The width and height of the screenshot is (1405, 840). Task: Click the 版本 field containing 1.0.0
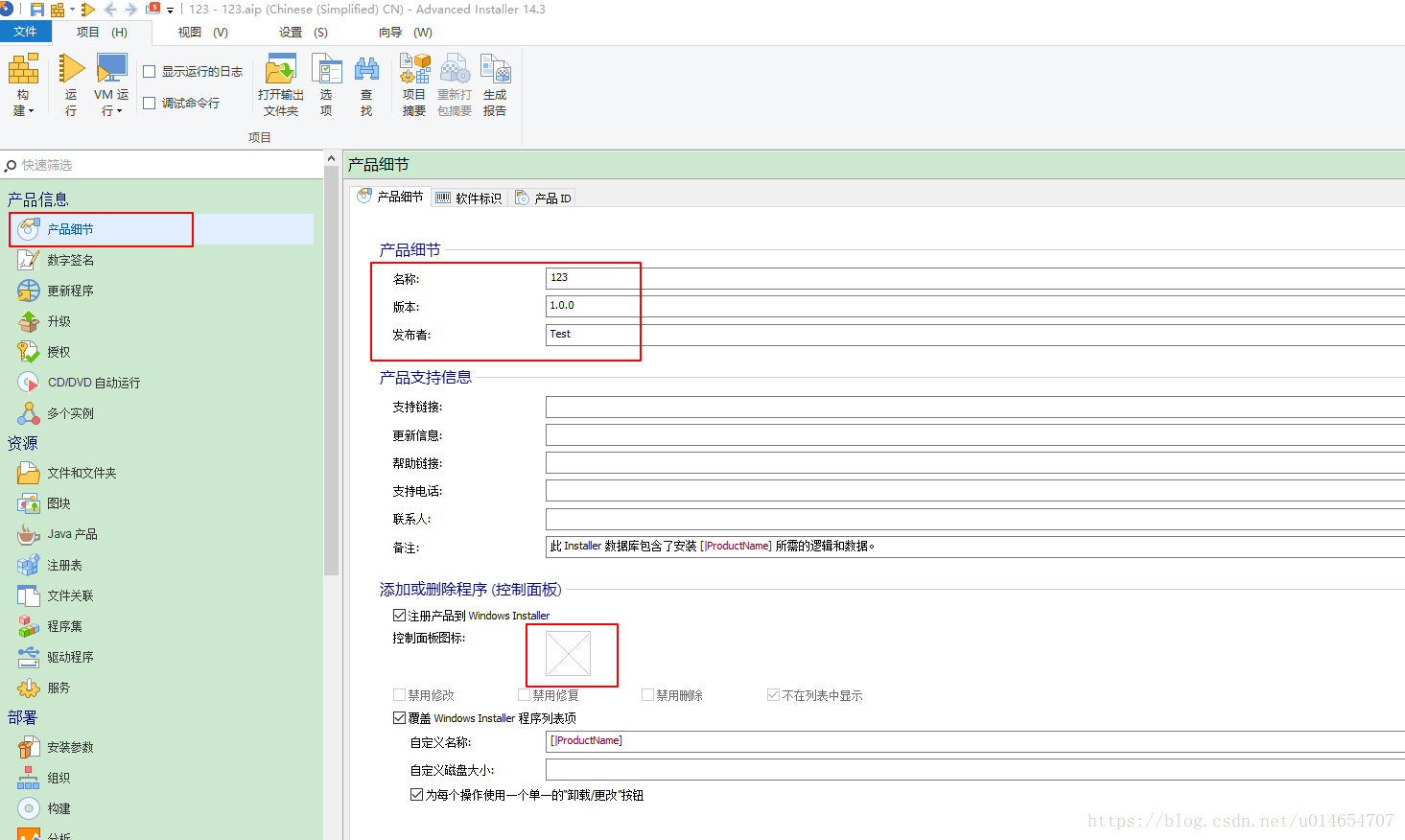(975, 306)
